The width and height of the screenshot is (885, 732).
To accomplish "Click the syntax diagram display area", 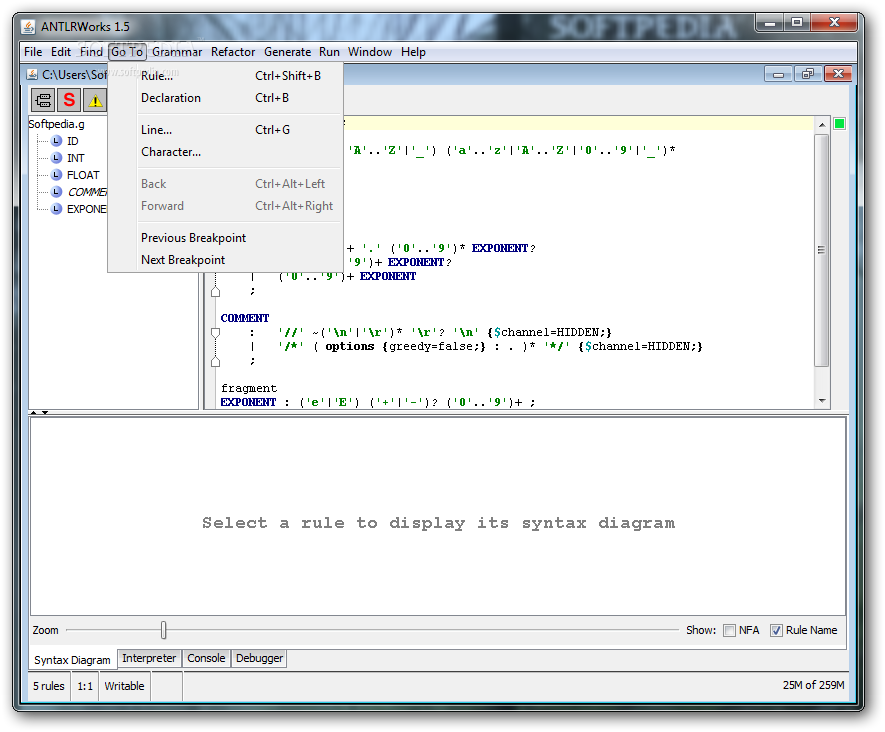I will click(438, 516).
